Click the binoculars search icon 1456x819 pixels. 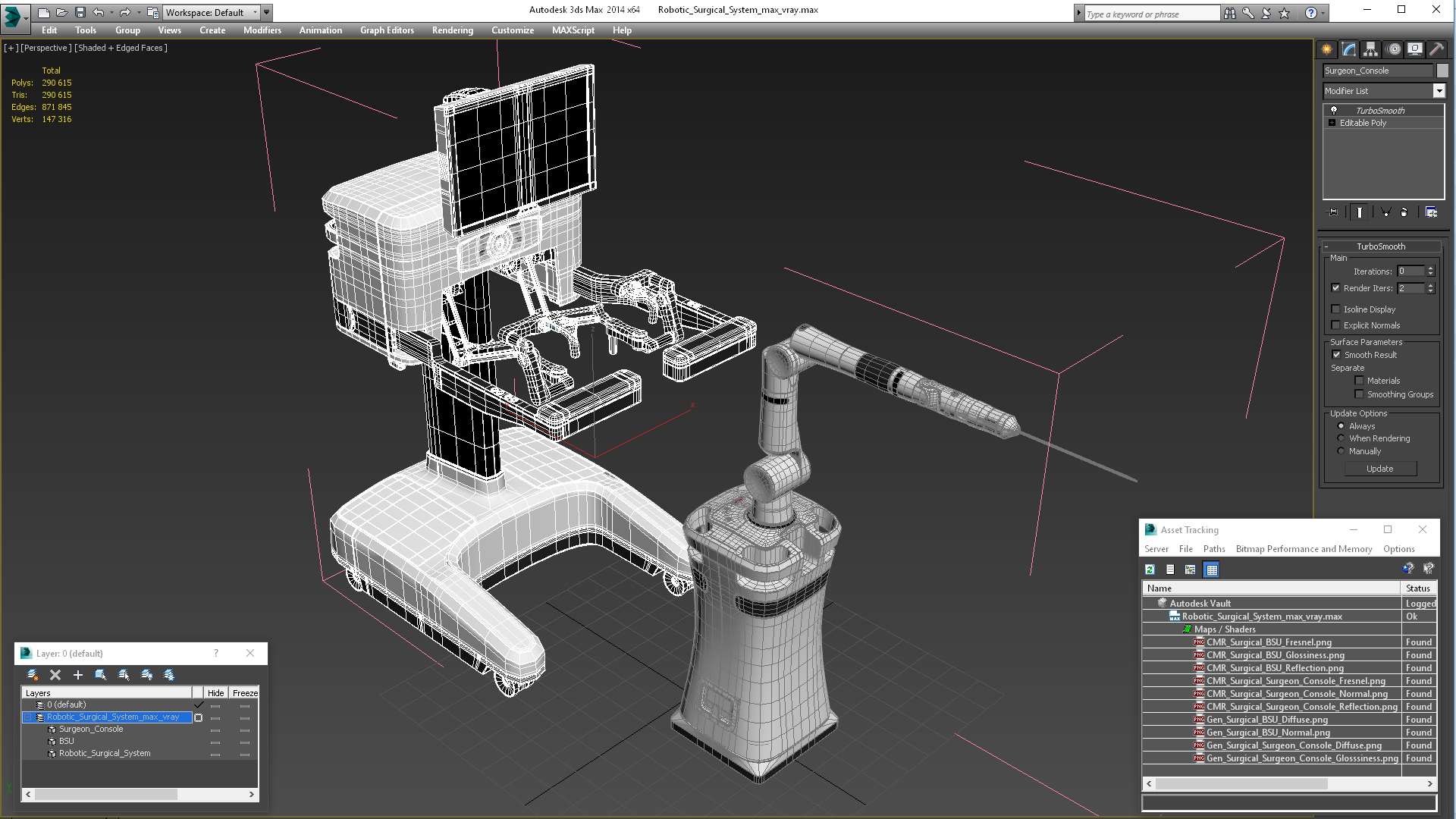(1229, 13)
